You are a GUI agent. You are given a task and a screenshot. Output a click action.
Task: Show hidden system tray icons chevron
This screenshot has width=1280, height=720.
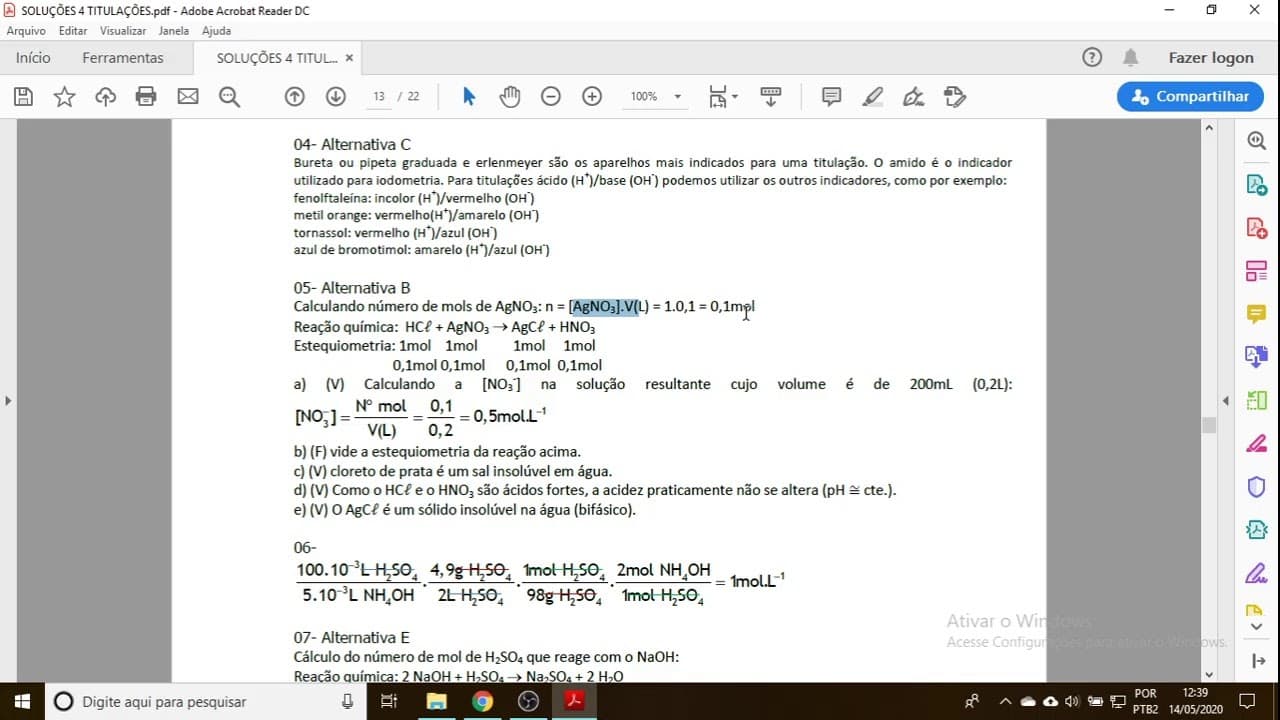click(1006, 701)
